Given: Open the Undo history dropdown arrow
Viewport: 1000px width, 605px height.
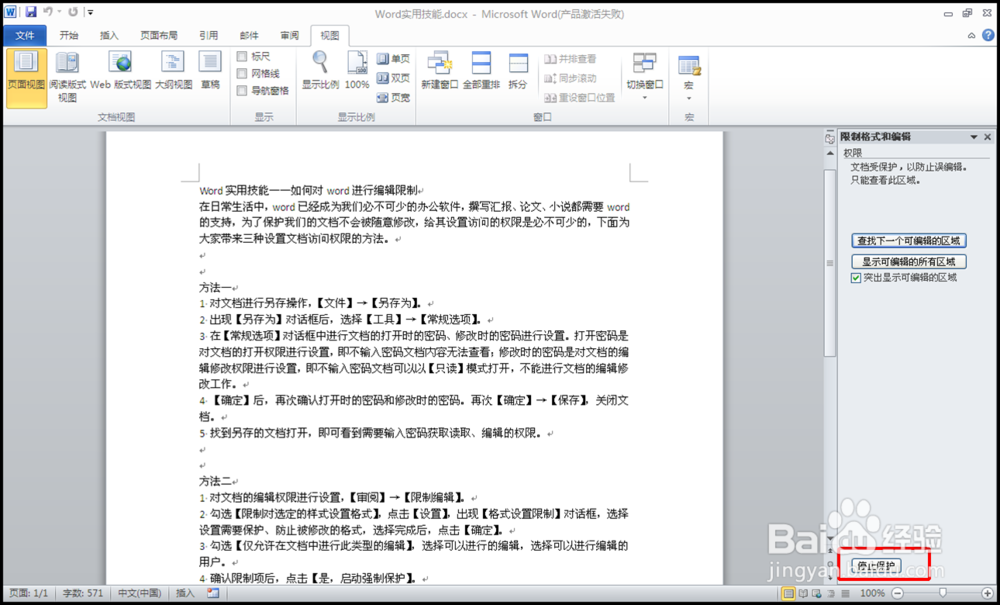Looking at the screenshot, I should click(x=59, y=12).
